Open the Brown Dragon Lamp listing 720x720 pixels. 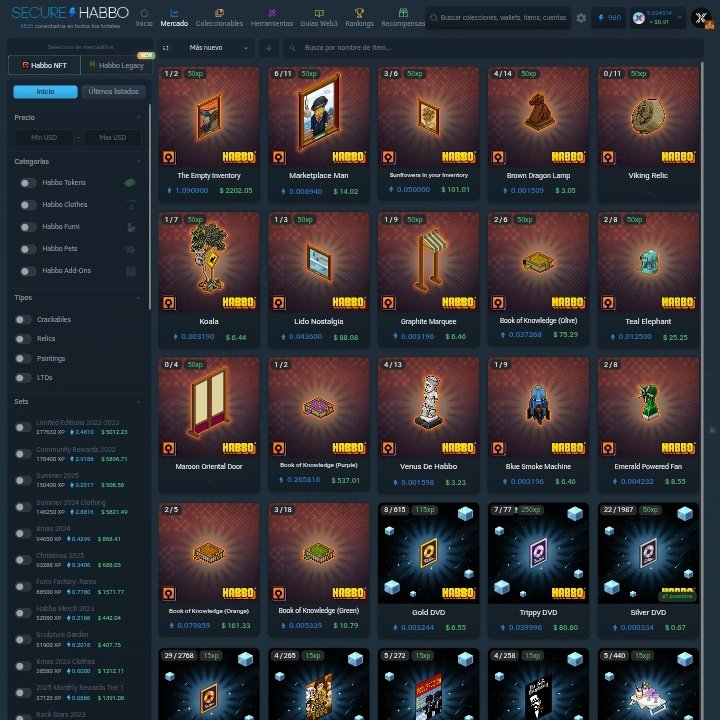538,134
